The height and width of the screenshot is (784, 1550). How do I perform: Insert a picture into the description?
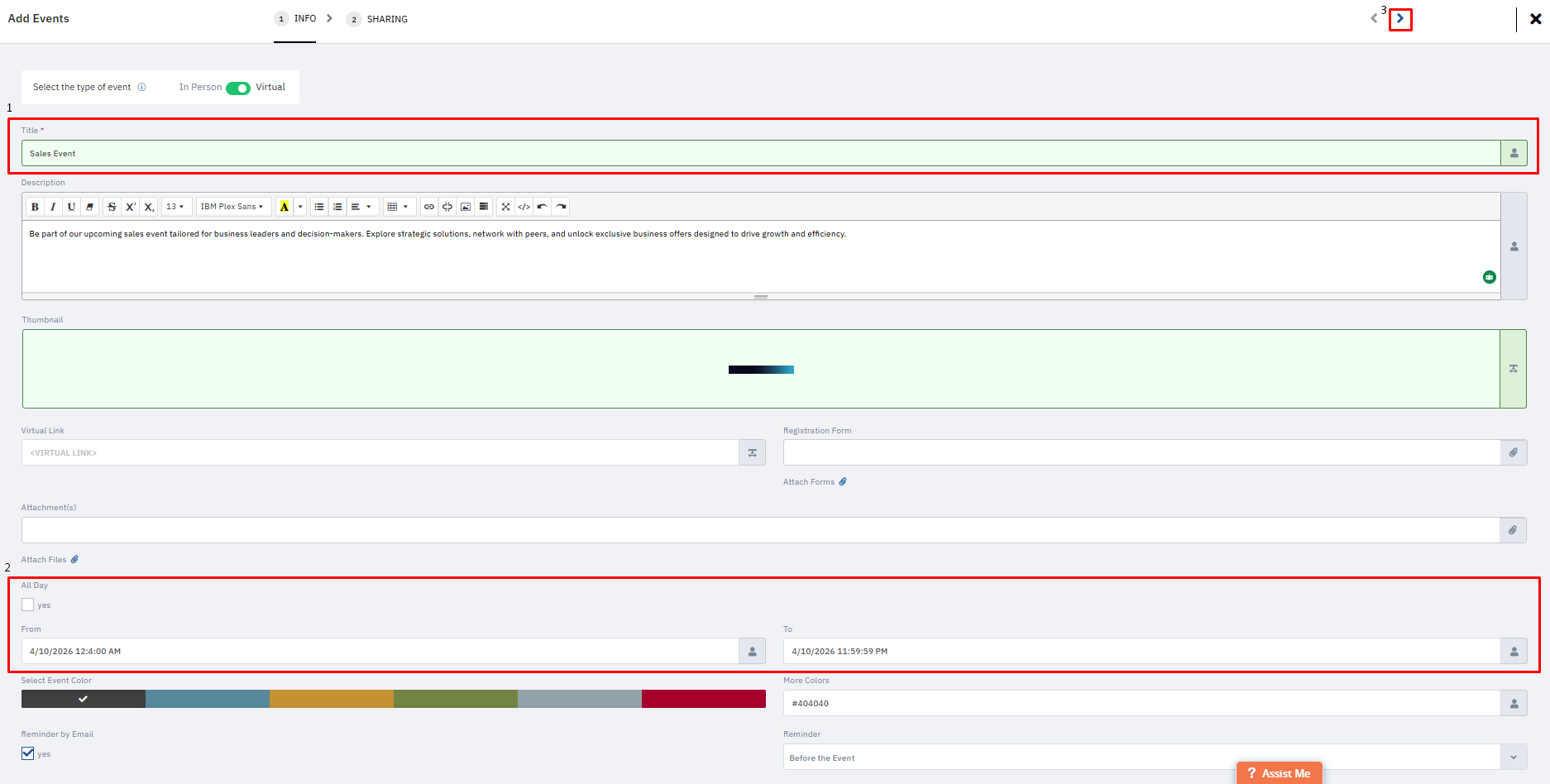coord(466,207)
